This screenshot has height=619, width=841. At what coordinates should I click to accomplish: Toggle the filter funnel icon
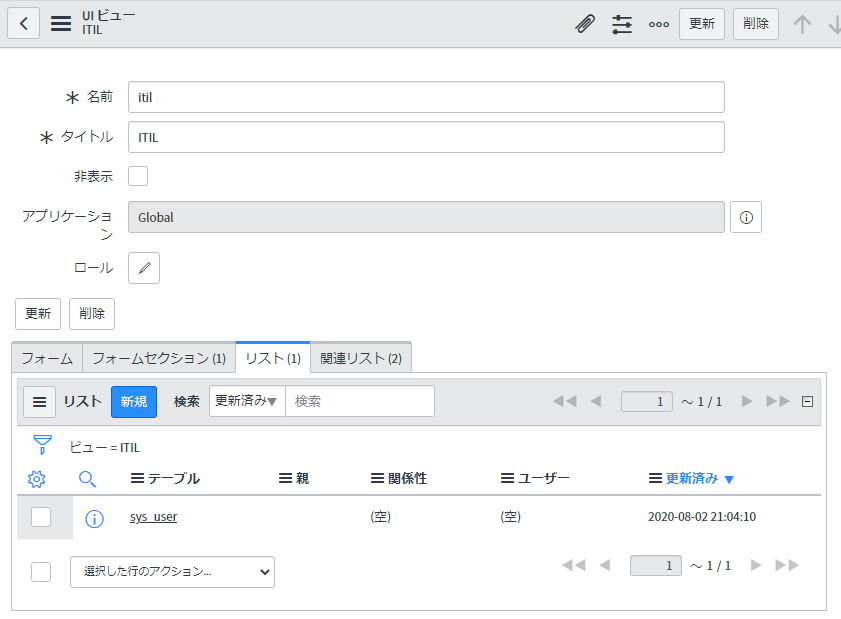(x=42, y=445)
